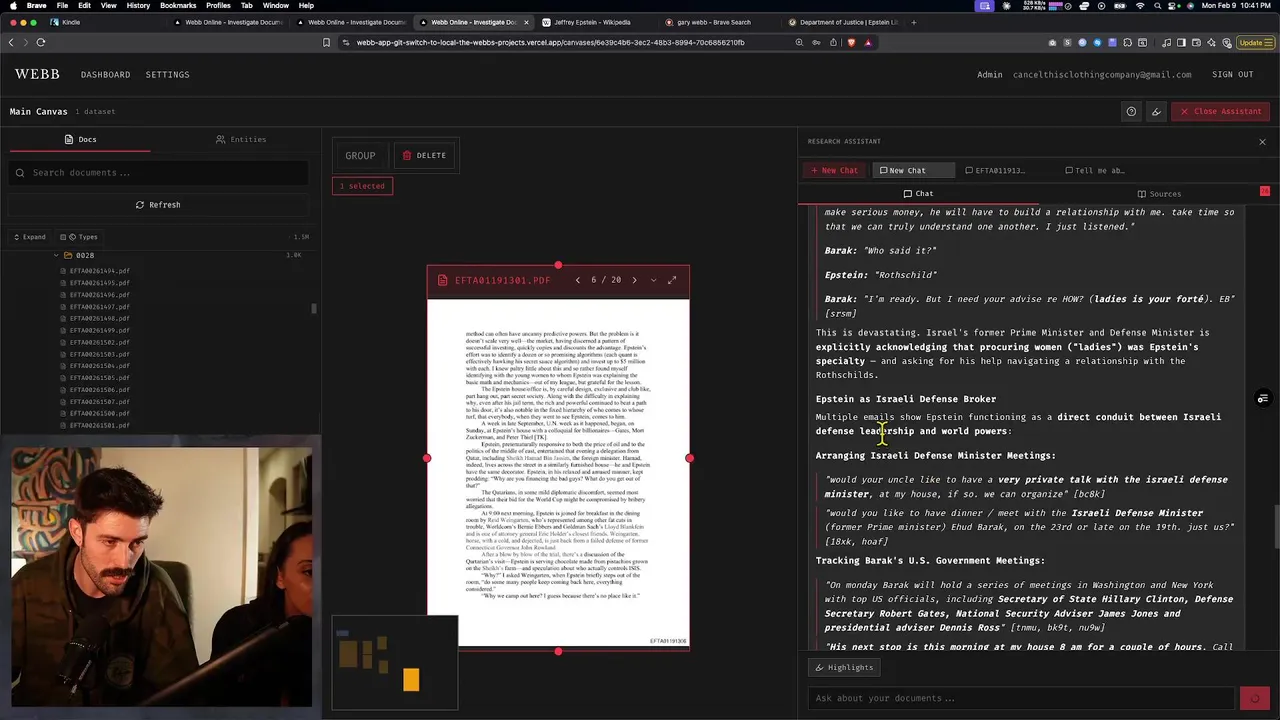Open the Types filter
1280x720 pixels.
pos(79,237)
